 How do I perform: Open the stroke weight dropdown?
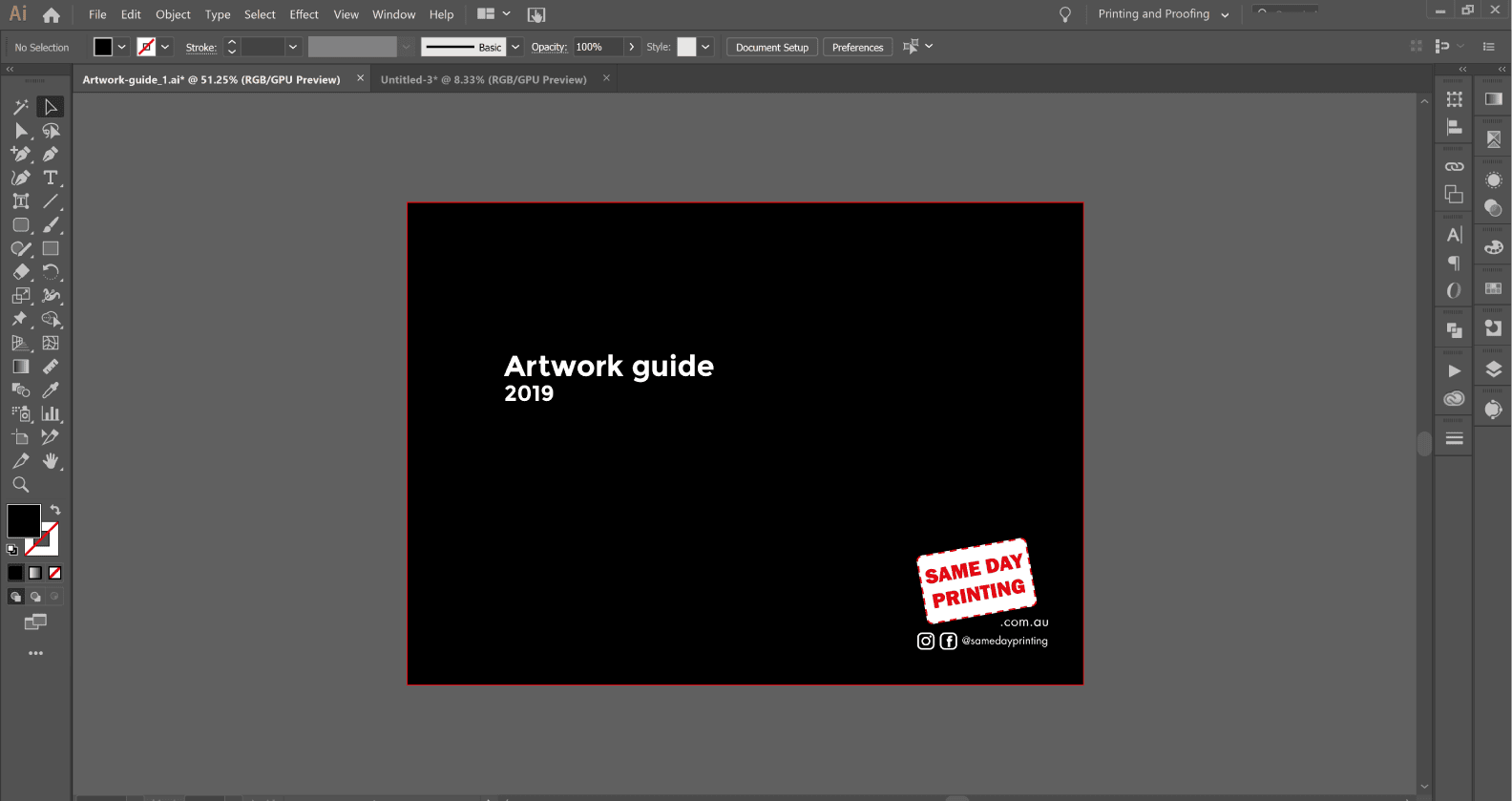click(293, 47)
